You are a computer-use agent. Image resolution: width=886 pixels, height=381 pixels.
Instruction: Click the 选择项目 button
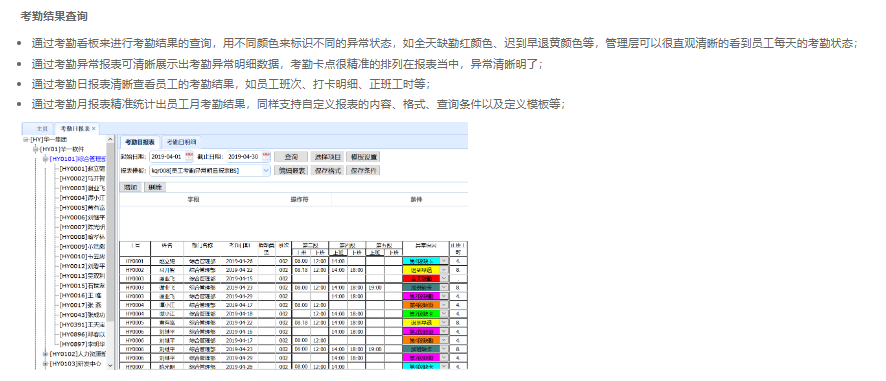click(328, 157)
